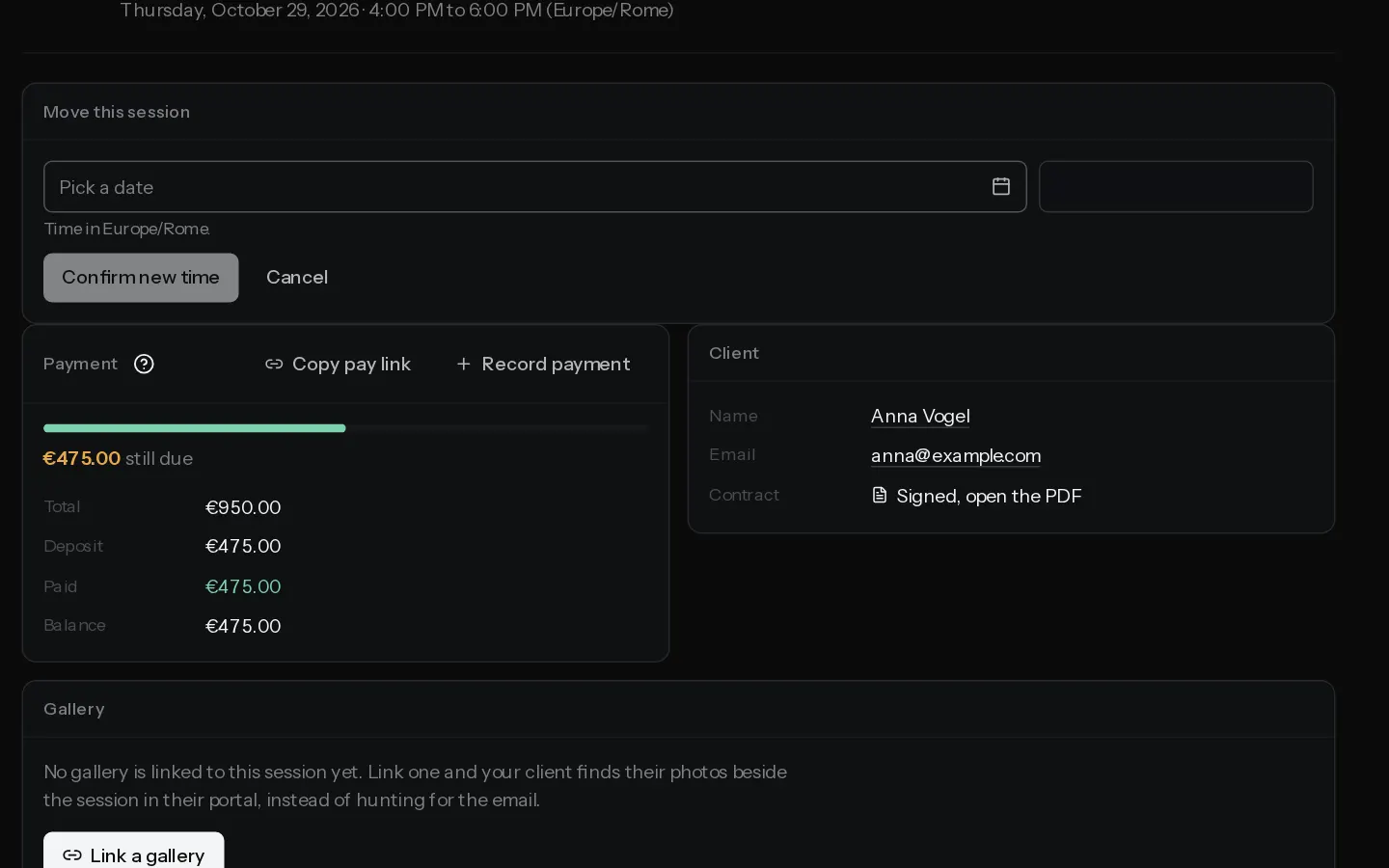1389x868 pixels.
Task: Open the calendar picker icon
Action: coord(1001,187)
